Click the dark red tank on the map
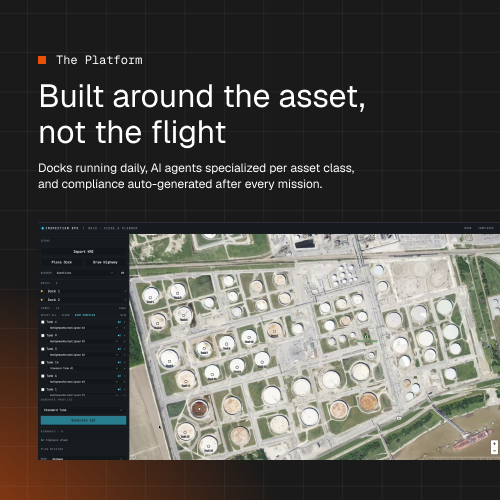The height and width of the screenshot is (500, 500). 199,408
